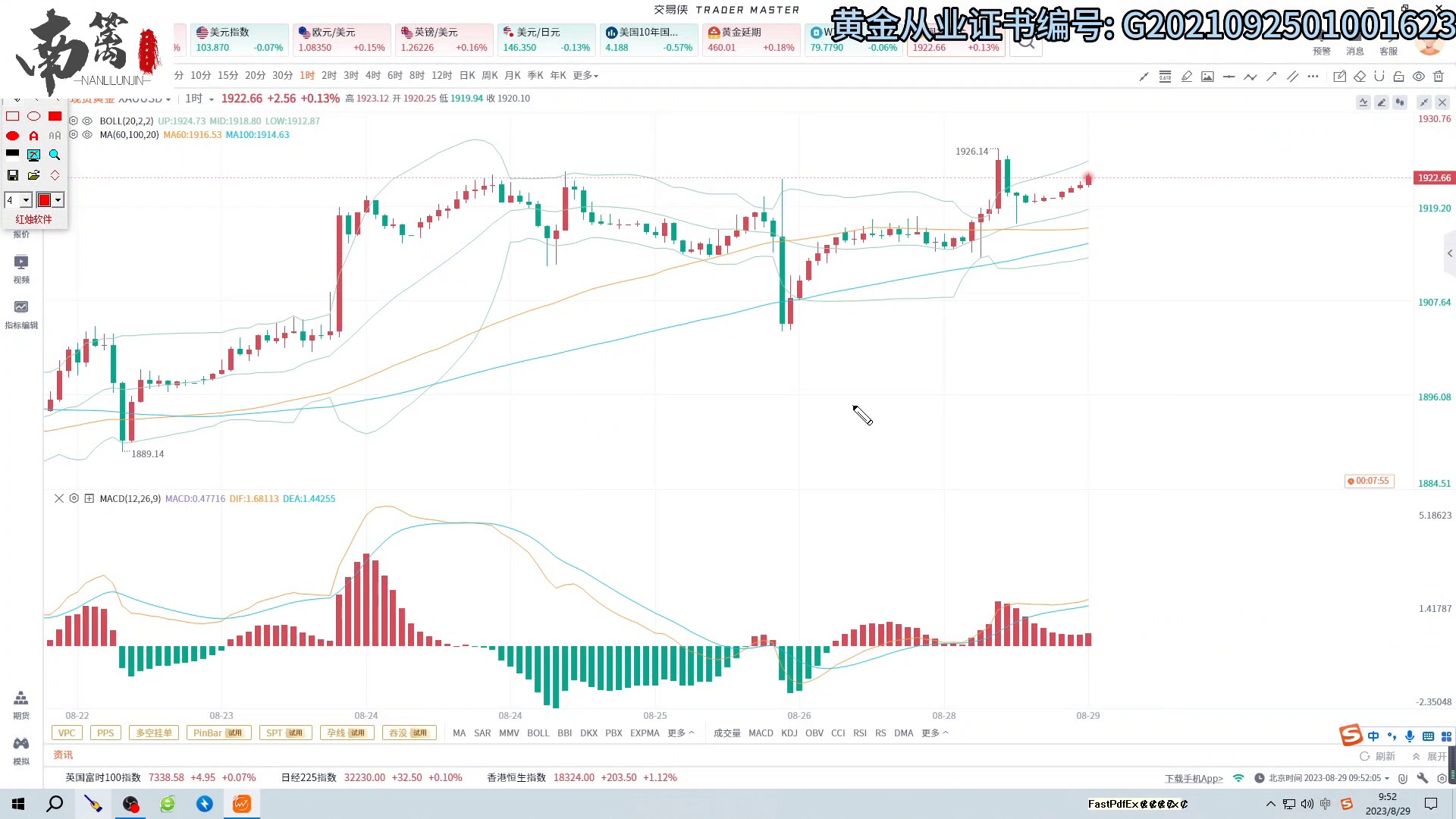The height and width of the screenshot is (819, 1456).
Task: Pick the filled red rectangle annotation tool
Action: 55,116
